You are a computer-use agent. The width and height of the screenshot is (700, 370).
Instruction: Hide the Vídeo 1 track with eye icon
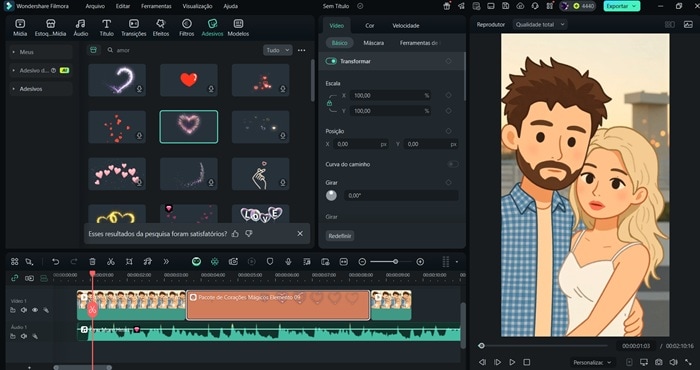(35, 310)
